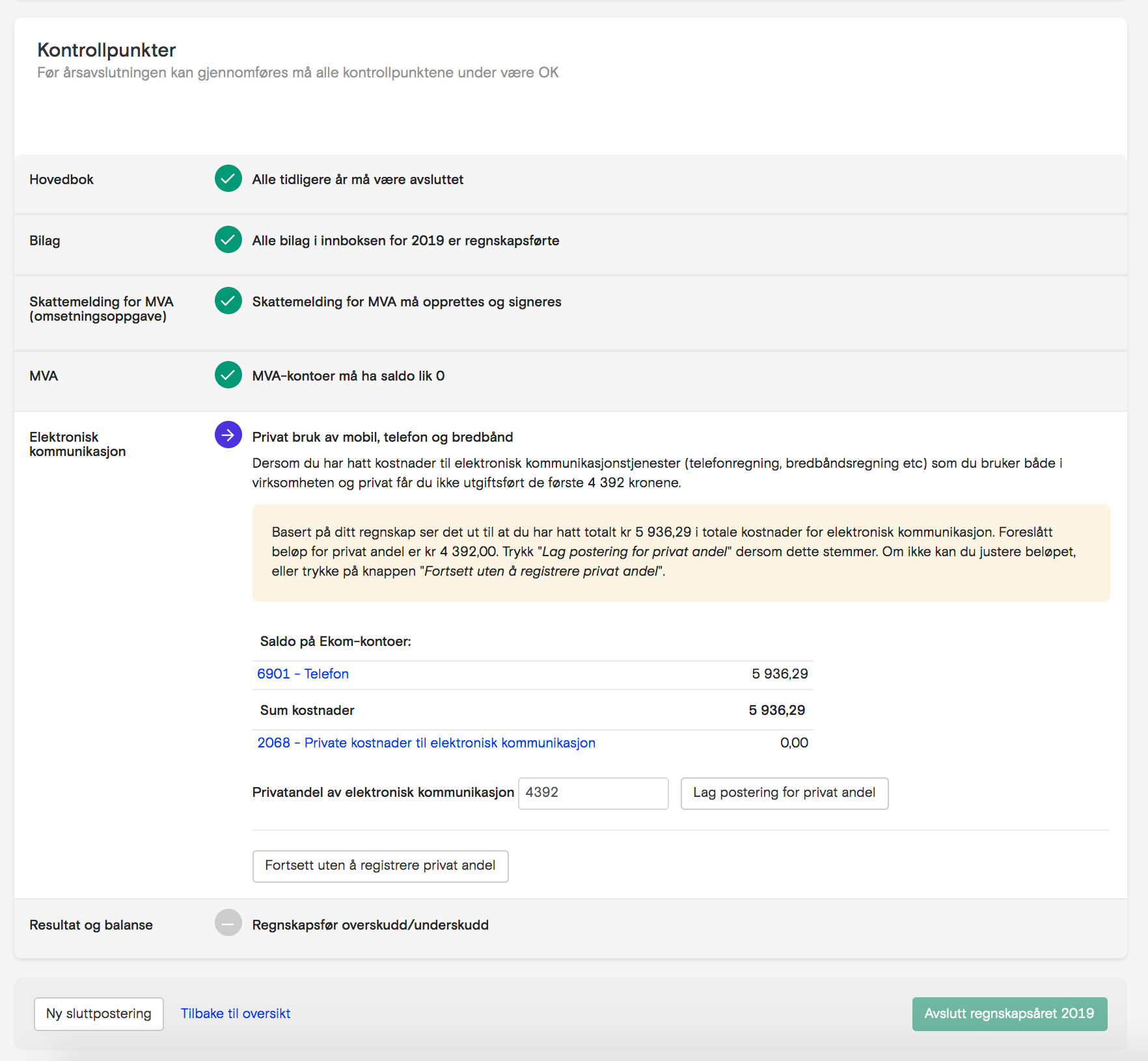Click Skattemelding for MVA (omsetningsoppgave) label
This screenshot has height=1061, width=1148.
pos(102,309)
